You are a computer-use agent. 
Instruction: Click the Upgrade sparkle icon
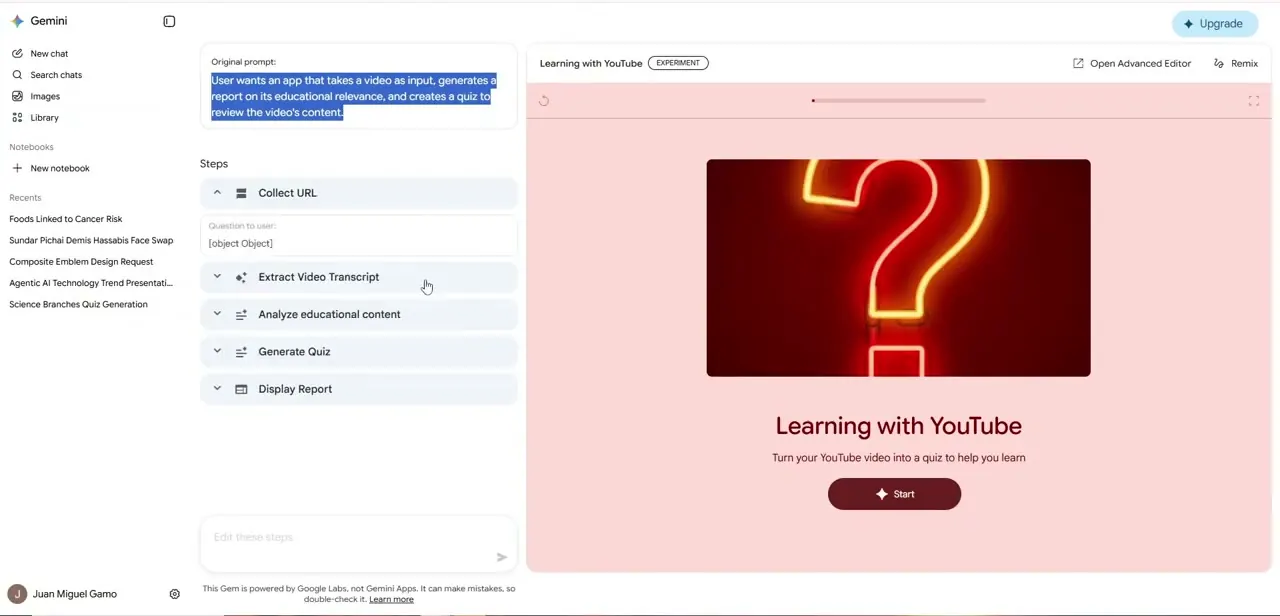pyautogui.click(x=1188, y=24)
